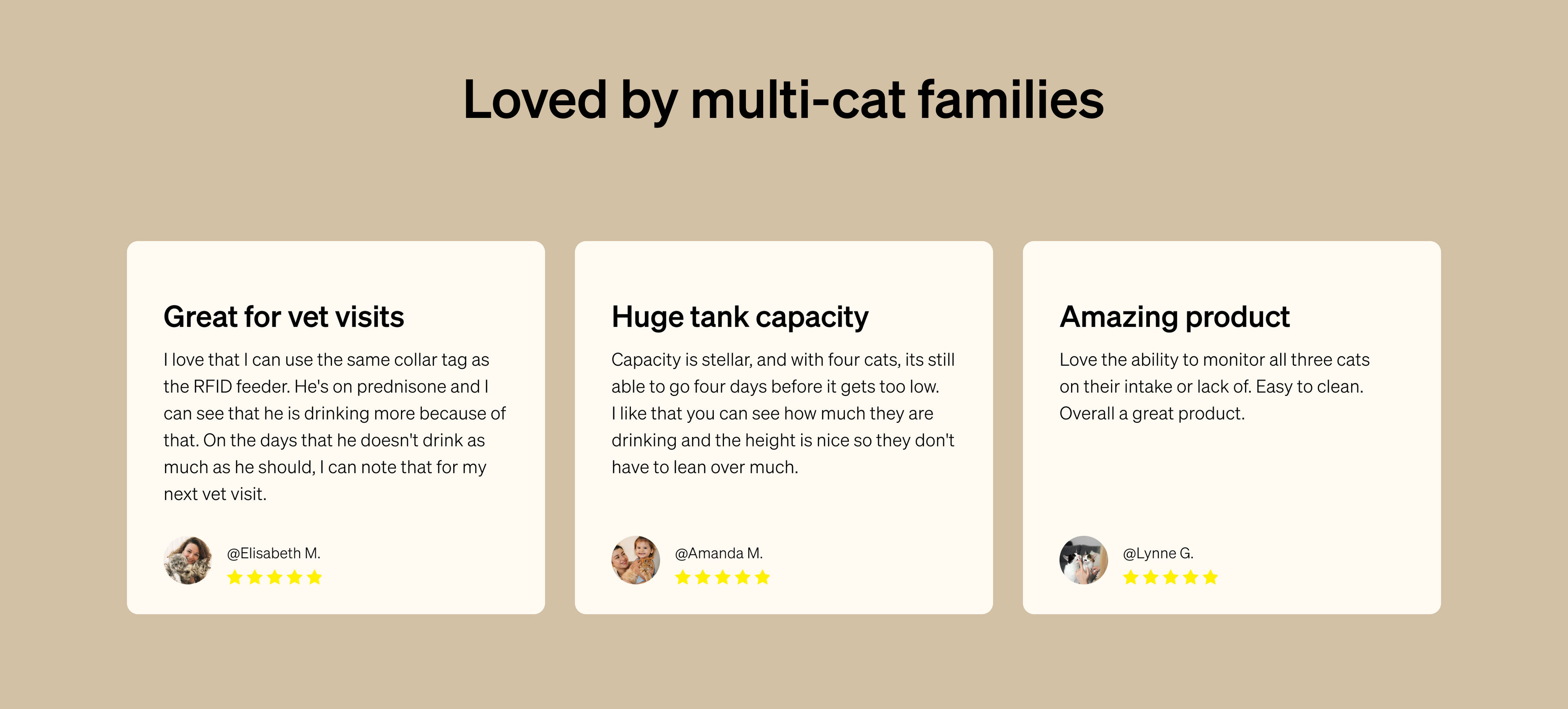Click the third star under Elisabeth M.
1568x709 pixels.
click(274, 578)
